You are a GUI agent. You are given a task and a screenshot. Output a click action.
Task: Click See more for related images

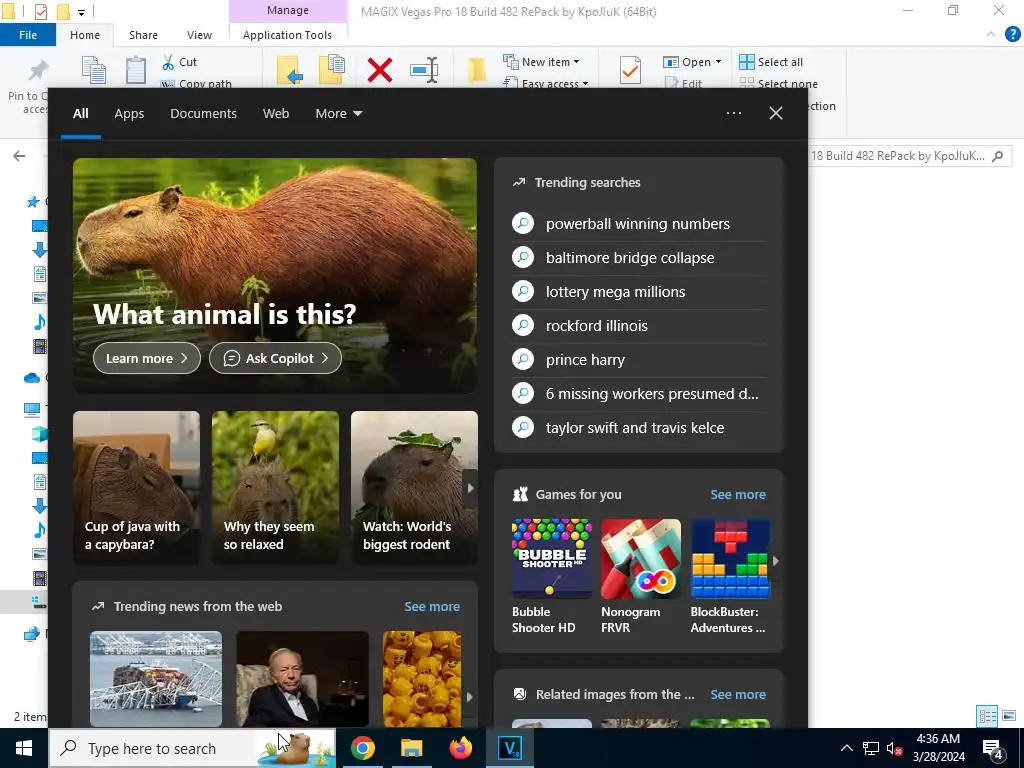[738, 694]
